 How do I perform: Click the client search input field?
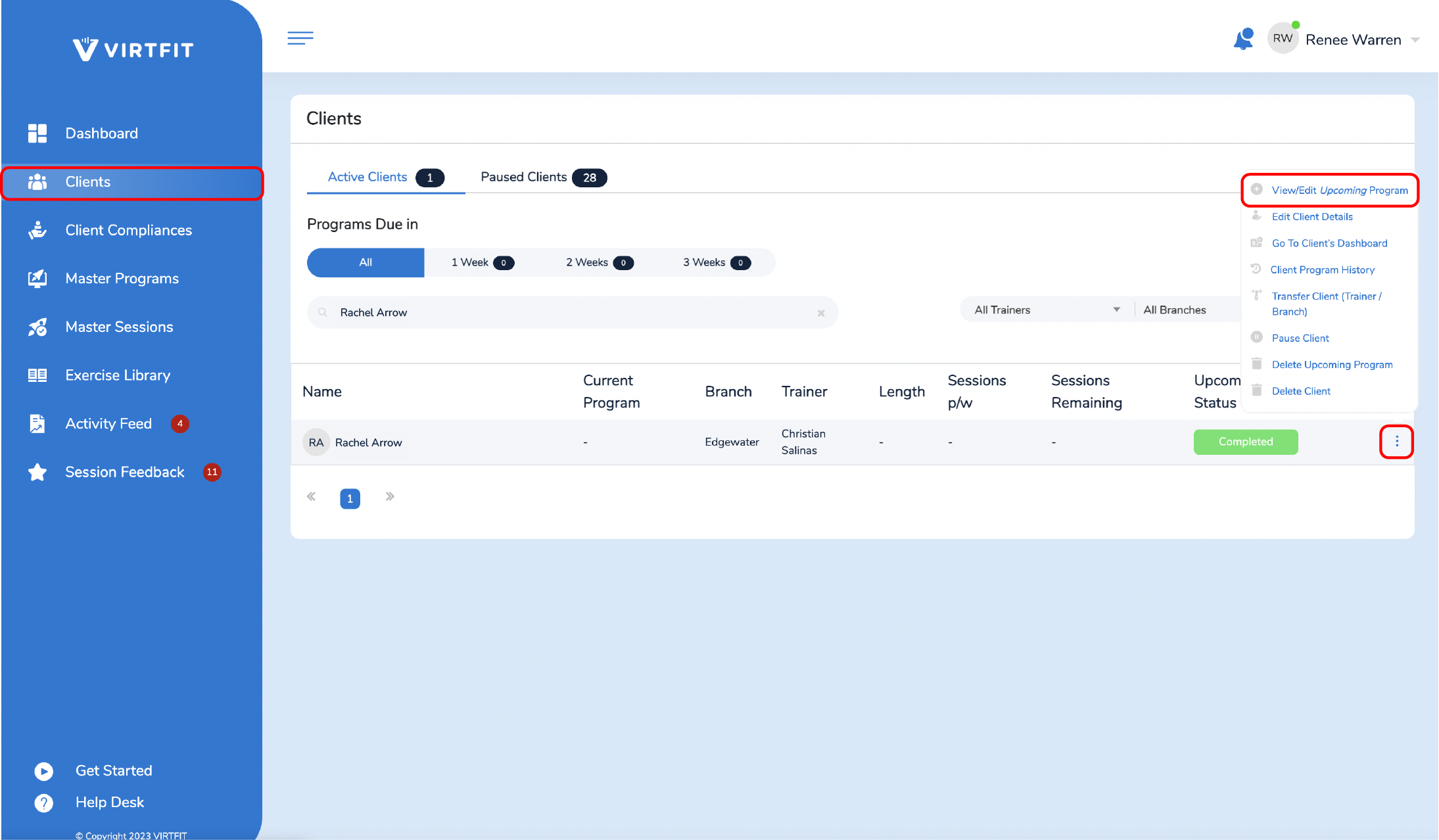coord(572,313)
